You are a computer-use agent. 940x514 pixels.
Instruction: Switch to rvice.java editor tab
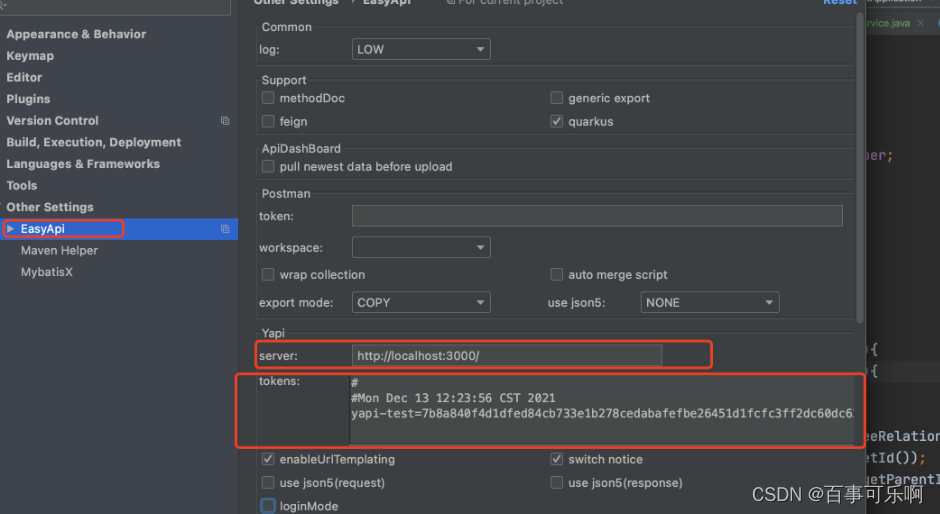point(888,23)
